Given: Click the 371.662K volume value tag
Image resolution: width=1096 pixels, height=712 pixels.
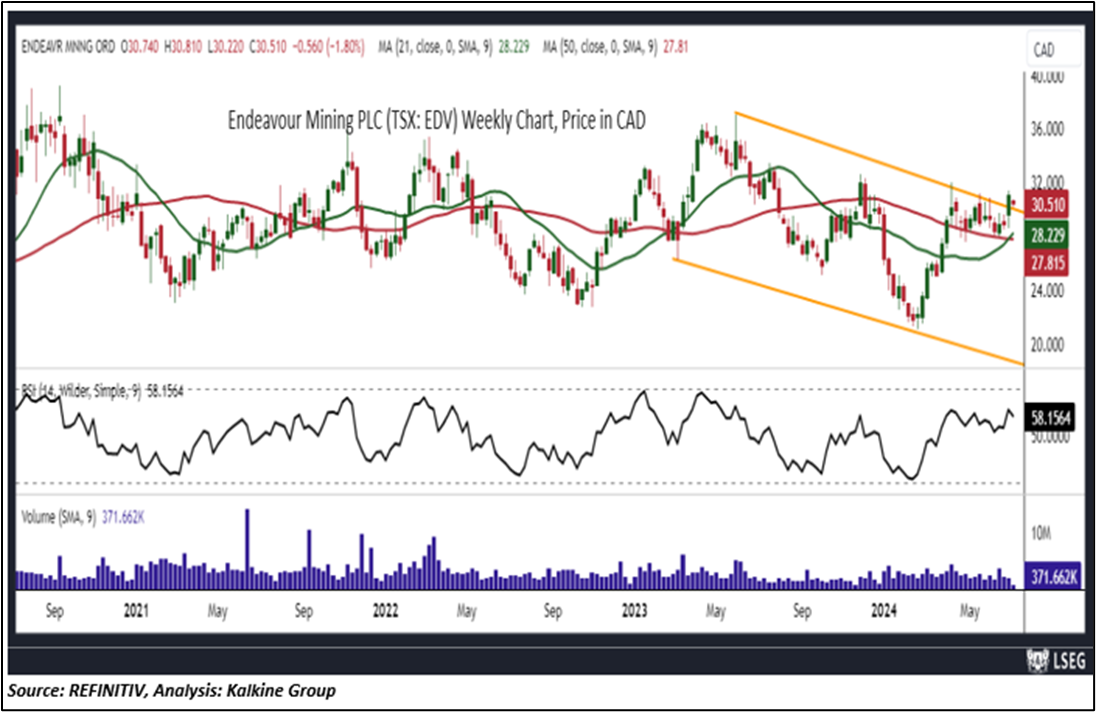Looking at the screenshot, I should 1053,576.
